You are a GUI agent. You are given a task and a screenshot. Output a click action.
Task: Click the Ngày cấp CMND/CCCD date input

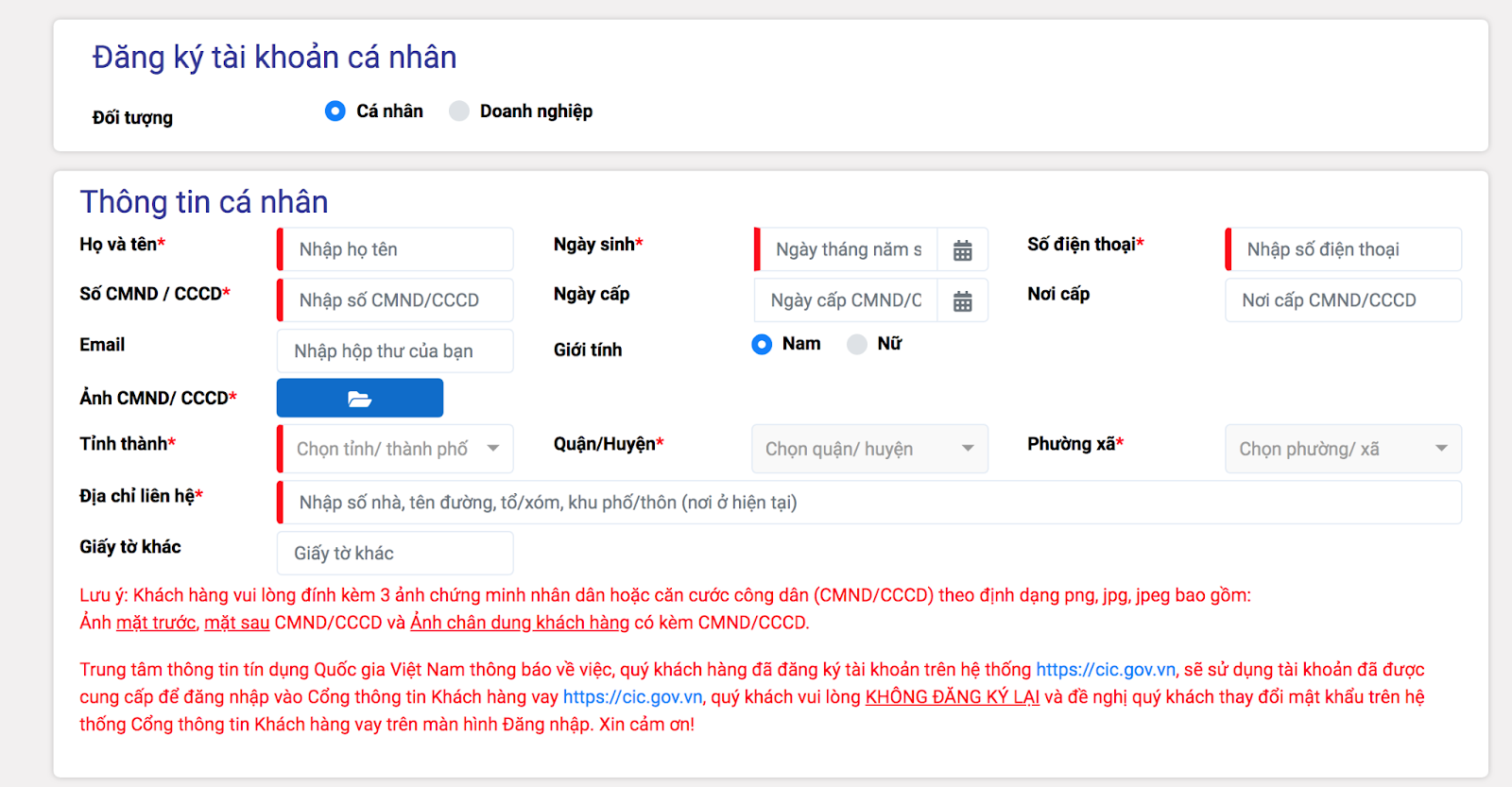click(846, 300)
